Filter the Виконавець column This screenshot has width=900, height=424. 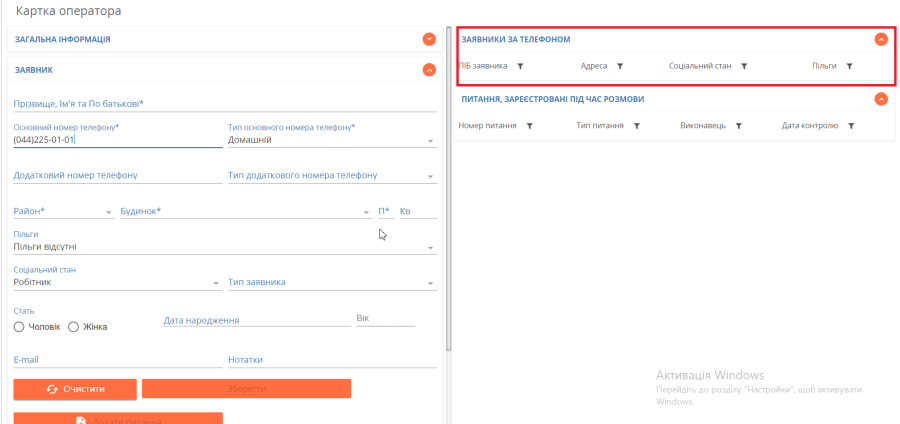738,126
